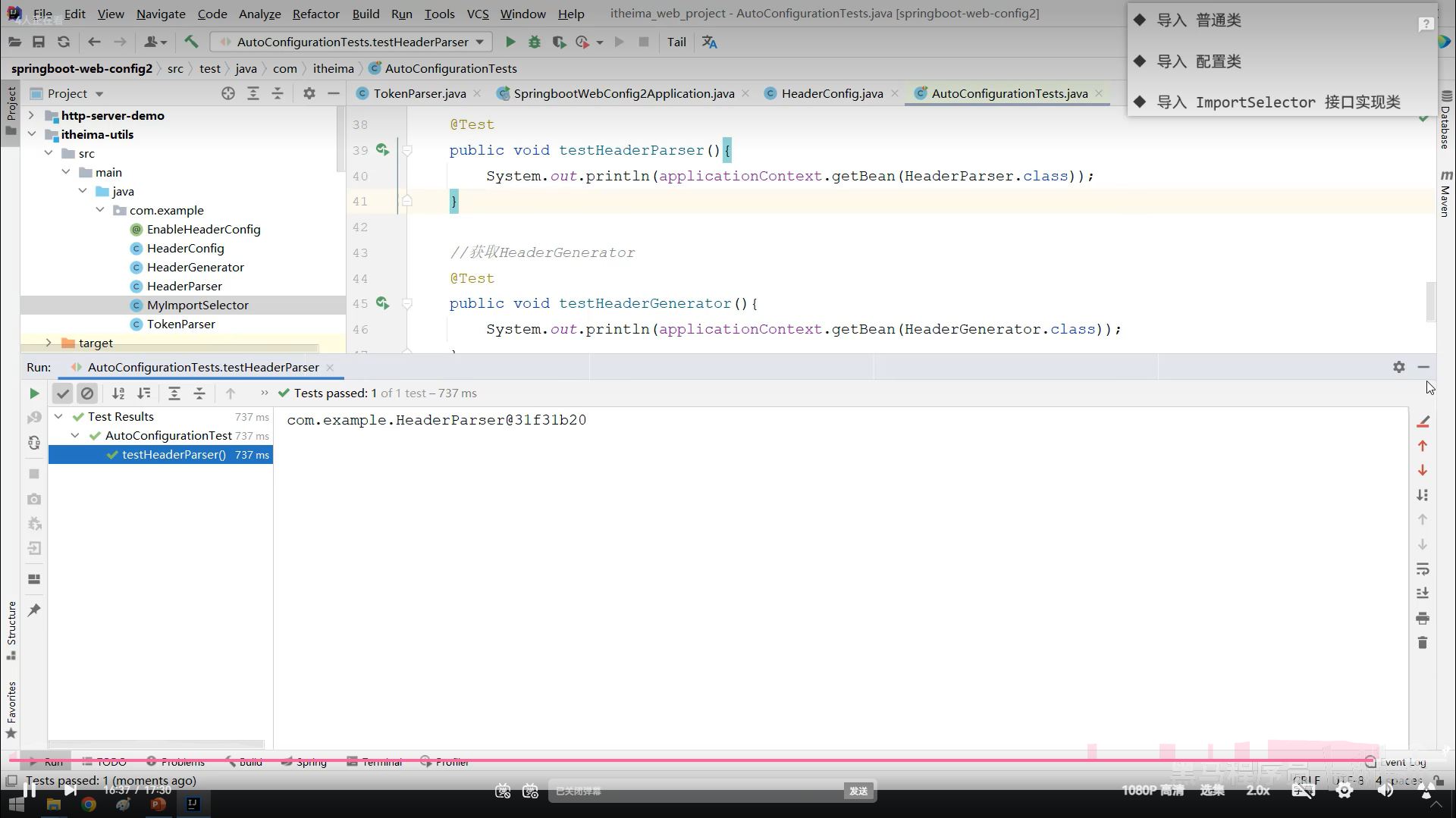Click the PowerPoint taskbar icon
Viewport: 1456px width, 818px height.
point(158,804)
